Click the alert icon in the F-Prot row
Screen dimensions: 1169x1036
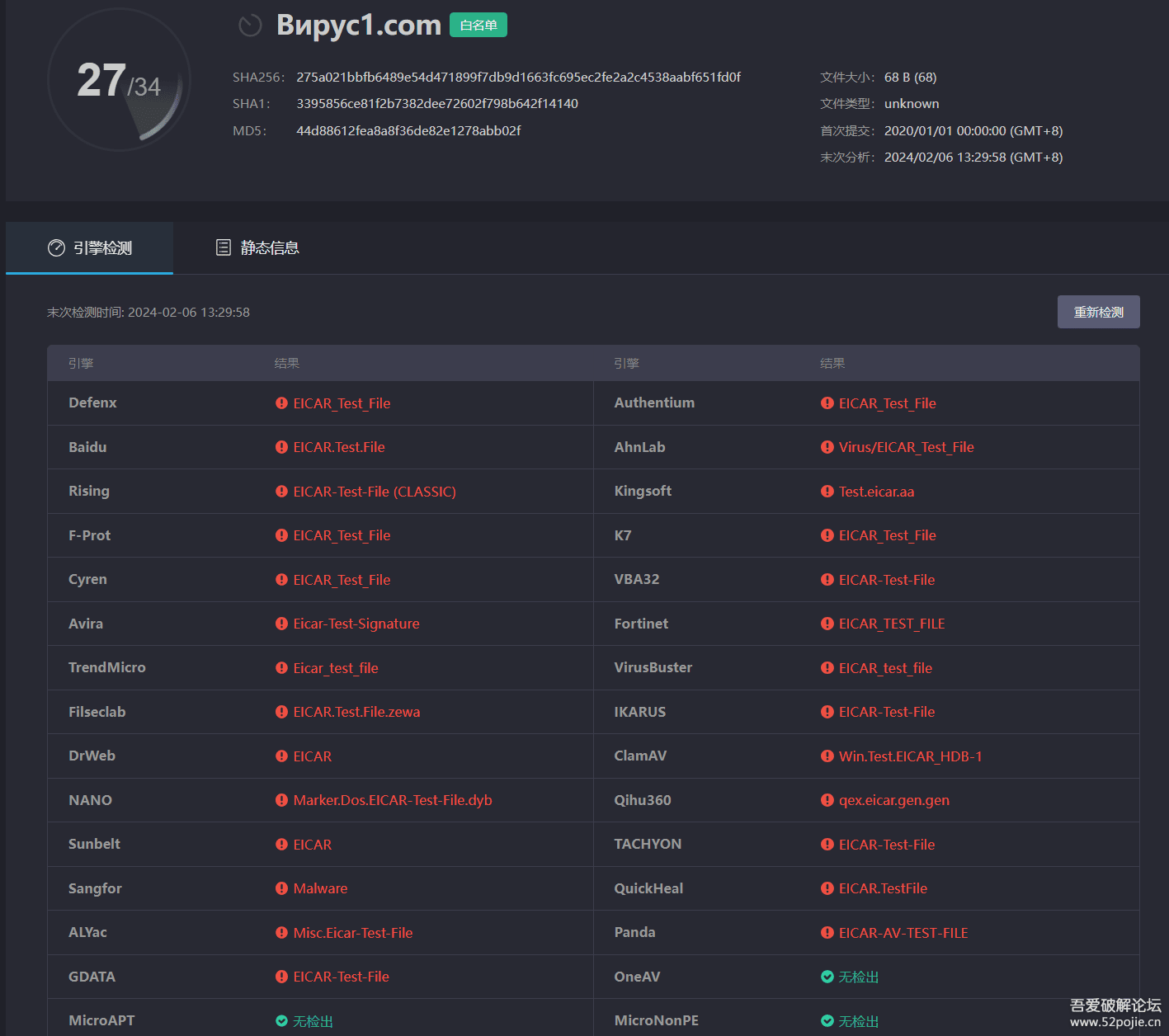(x=282, y=535)
